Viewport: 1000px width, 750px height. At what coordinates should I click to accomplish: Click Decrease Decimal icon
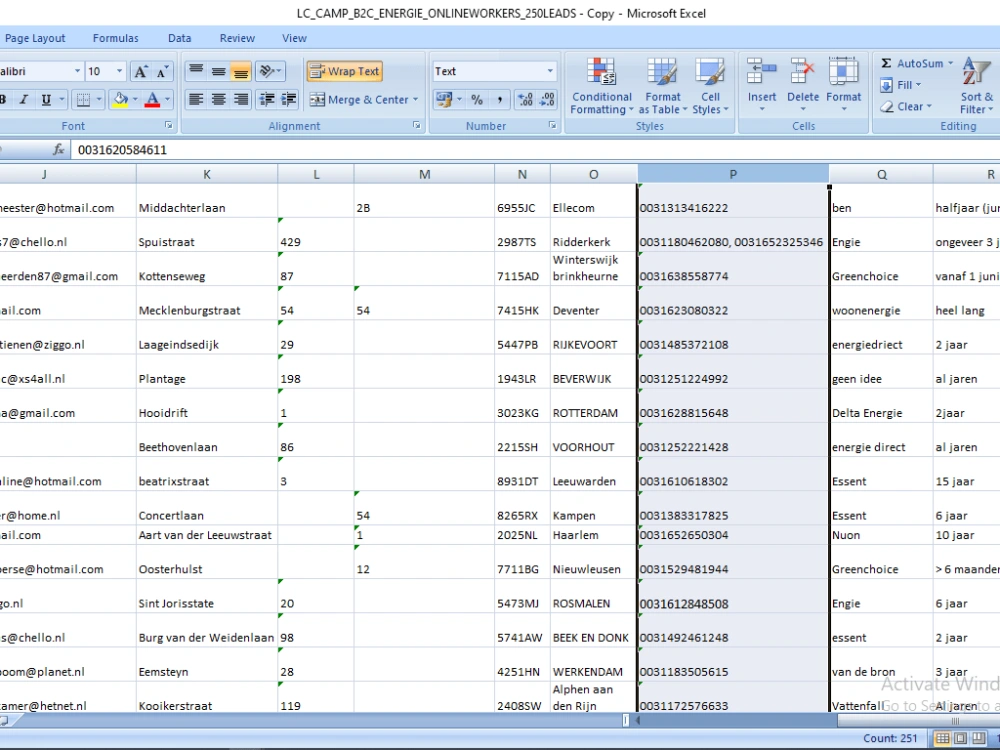(547, 99)
